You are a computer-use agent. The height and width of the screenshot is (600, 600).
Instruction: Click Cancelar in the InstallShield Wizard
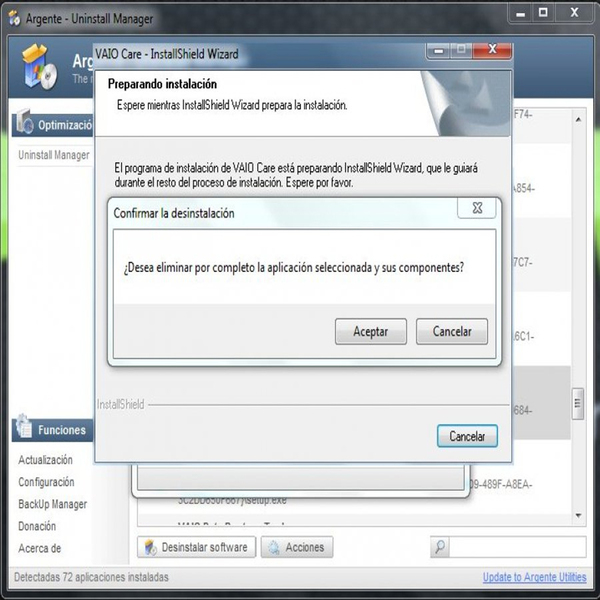pyautogui.click(x=467, y=436)
